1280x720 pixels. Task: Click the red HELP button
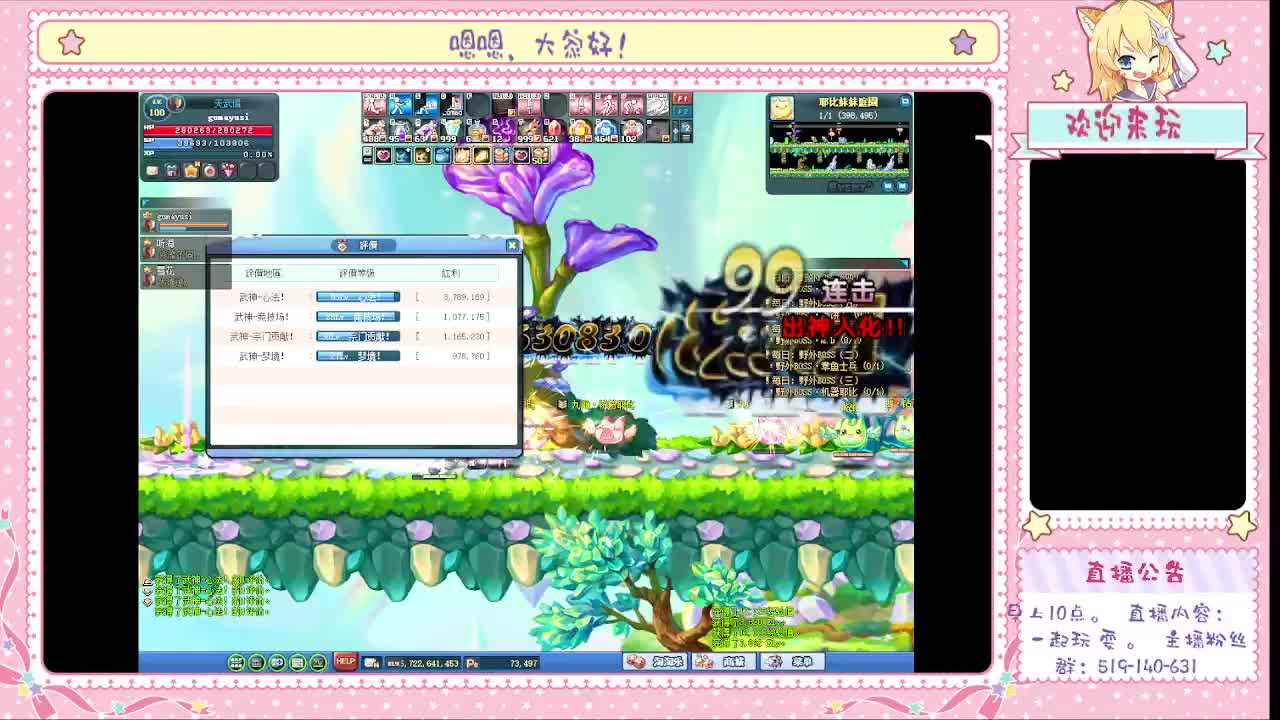click(x=345, y=662)
